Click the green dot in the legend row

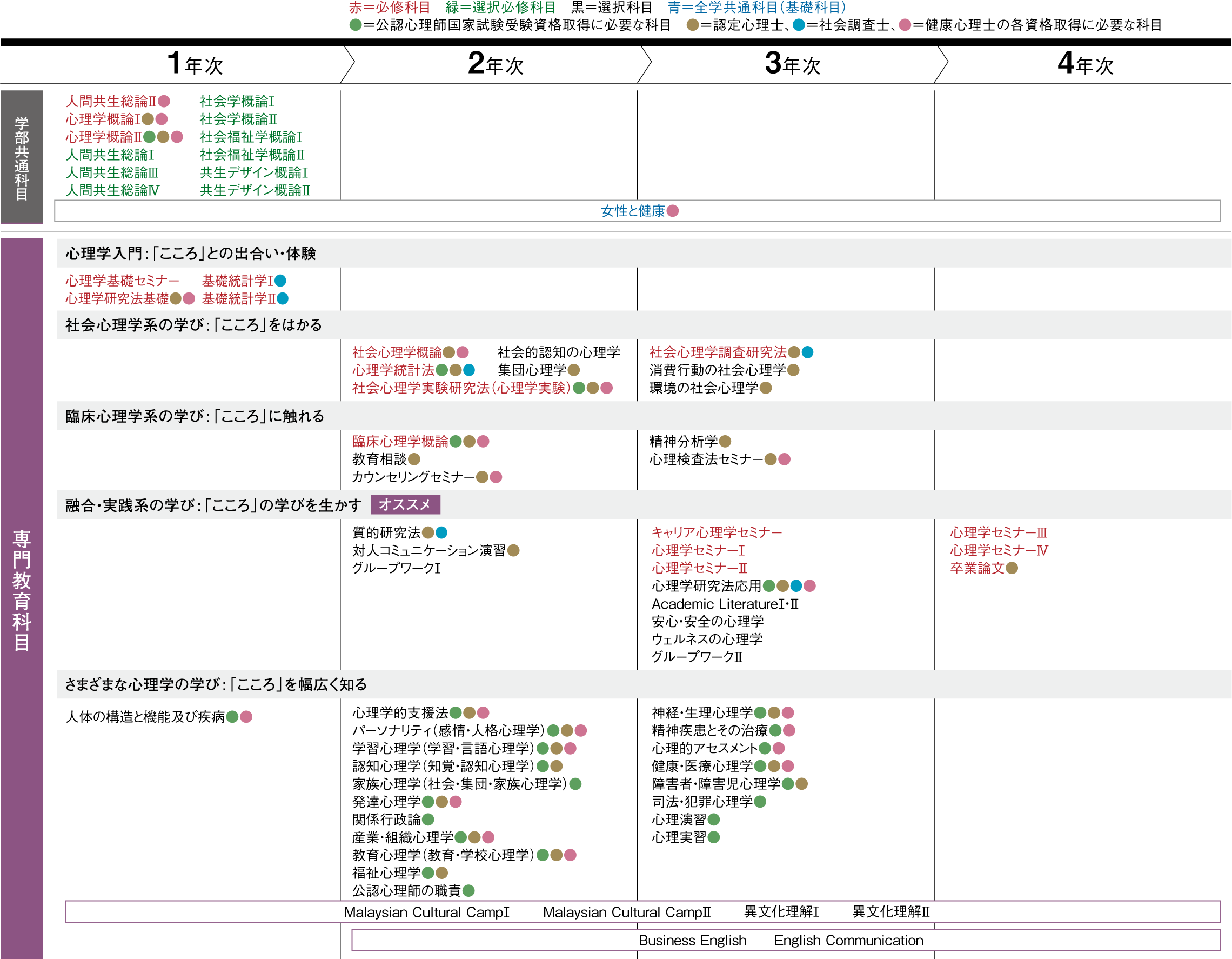356,25
